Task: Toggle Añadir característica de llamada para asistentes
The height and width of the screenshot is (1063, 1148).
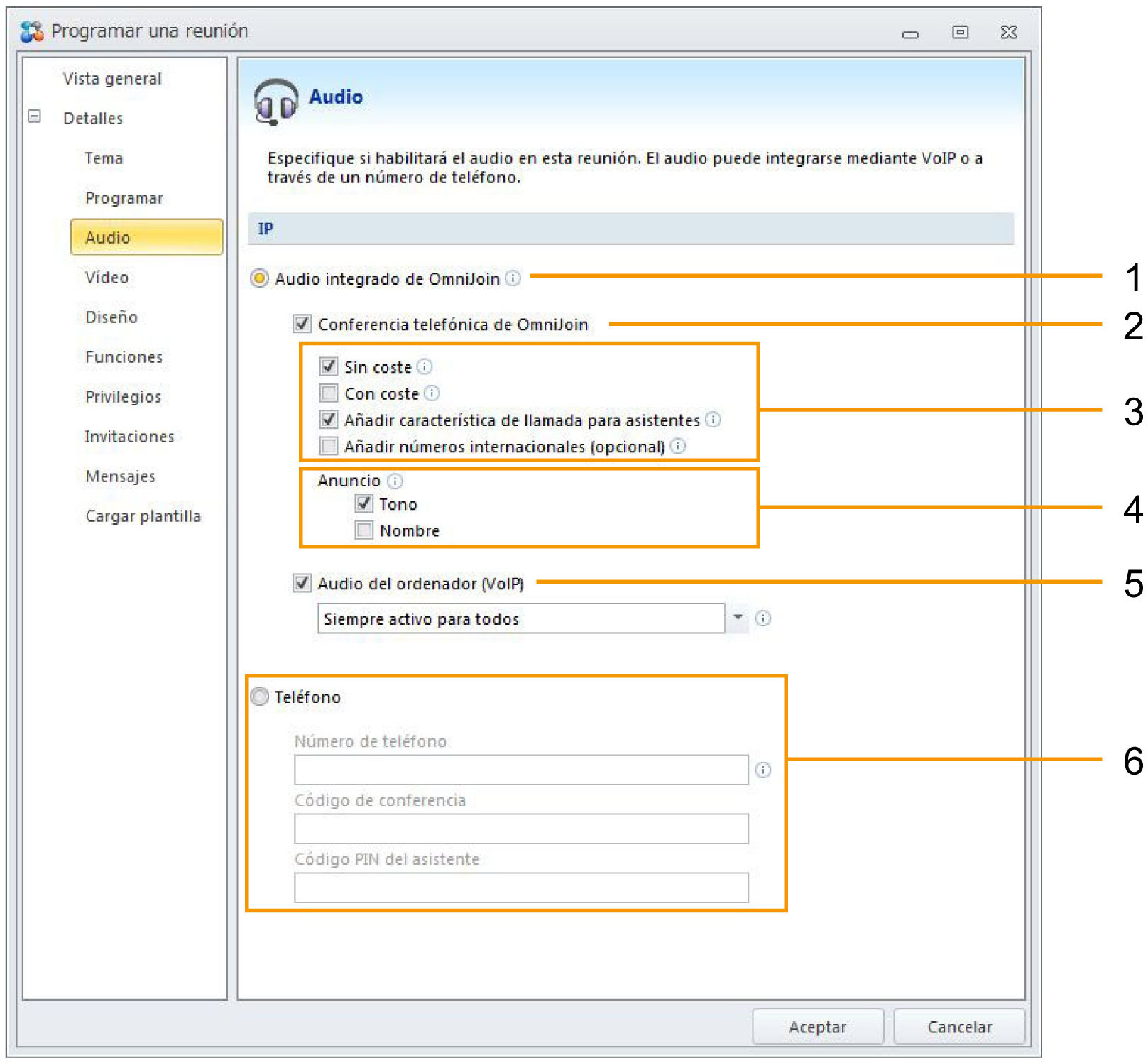Action: [328, 420]
